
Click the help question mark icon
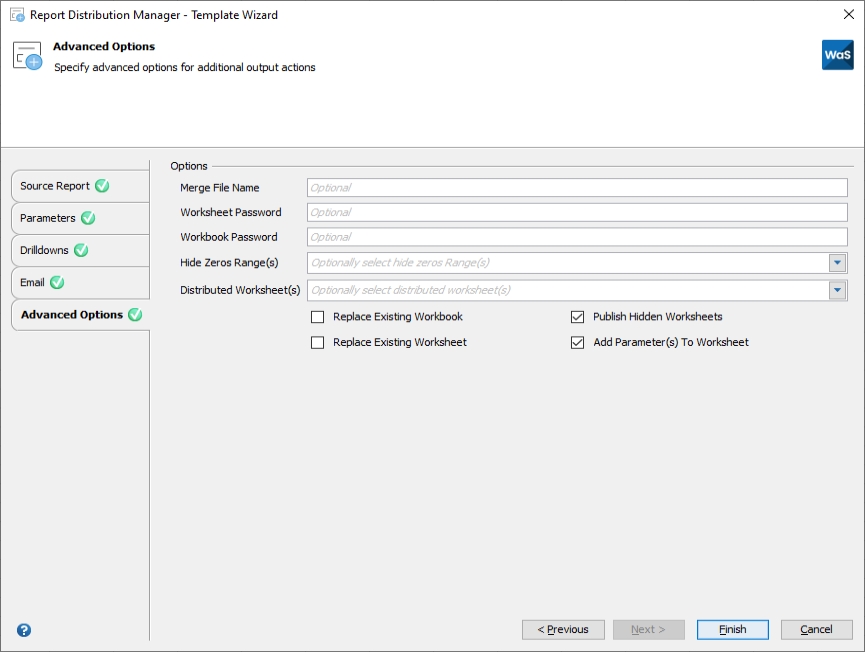point(23,630)
